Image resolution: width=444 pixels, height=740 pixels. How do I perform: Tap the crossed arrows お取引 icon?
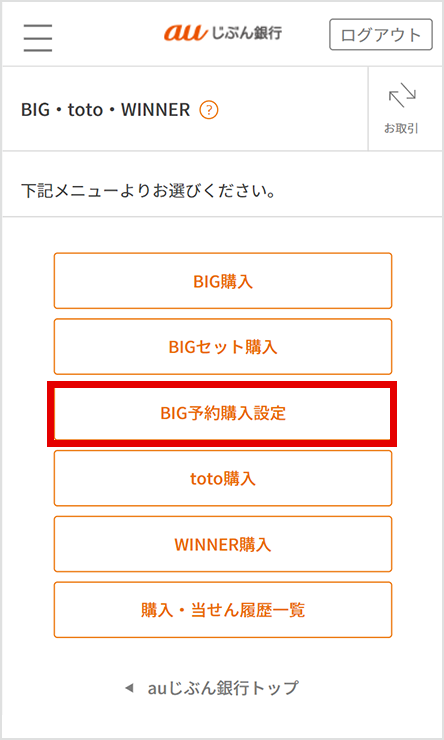(x=402, y=95)
